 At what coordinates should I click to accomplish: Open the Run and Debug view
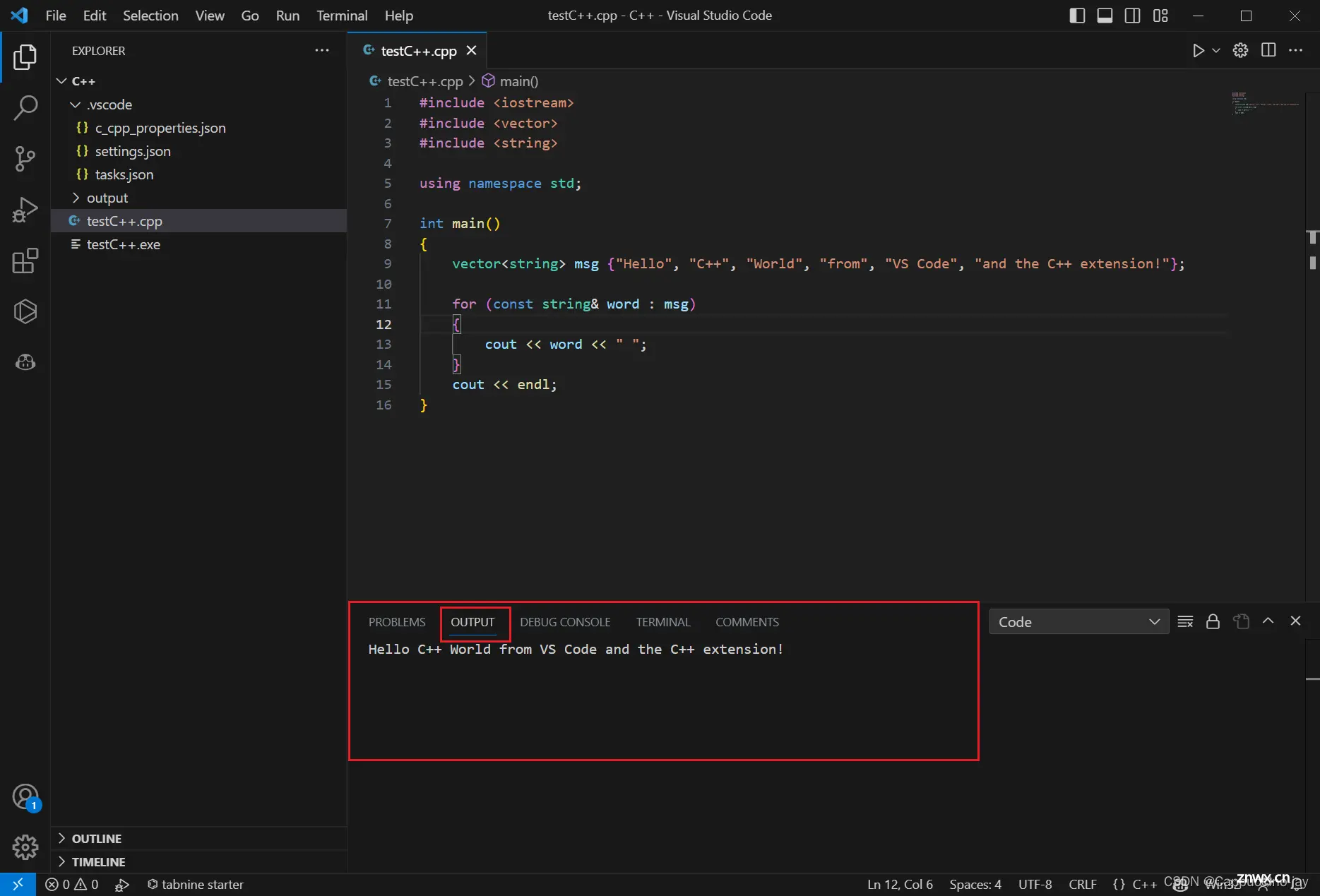click(25, 210)
